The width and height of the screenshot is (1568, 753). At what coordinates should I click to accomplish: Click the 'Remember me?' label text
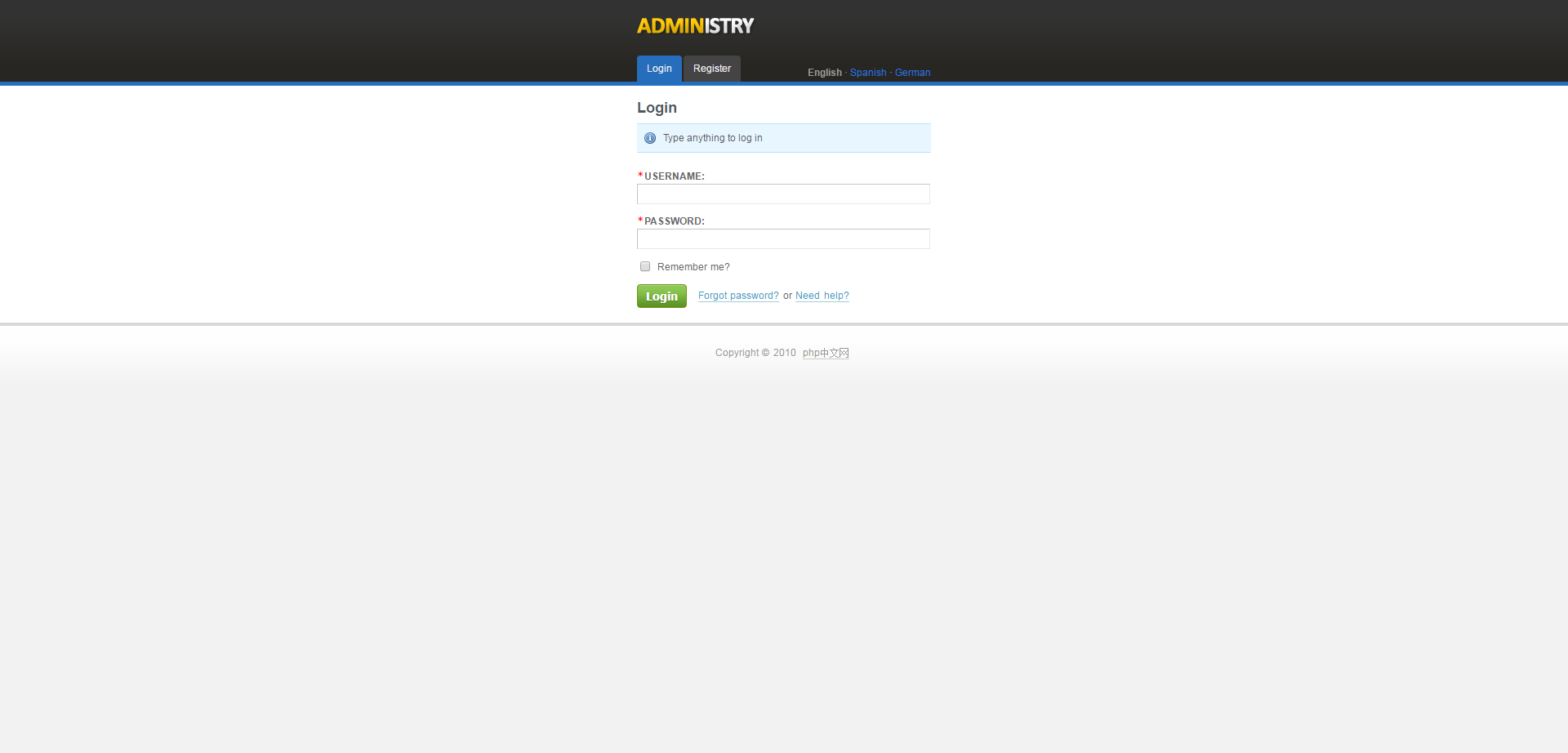[693, 267]
